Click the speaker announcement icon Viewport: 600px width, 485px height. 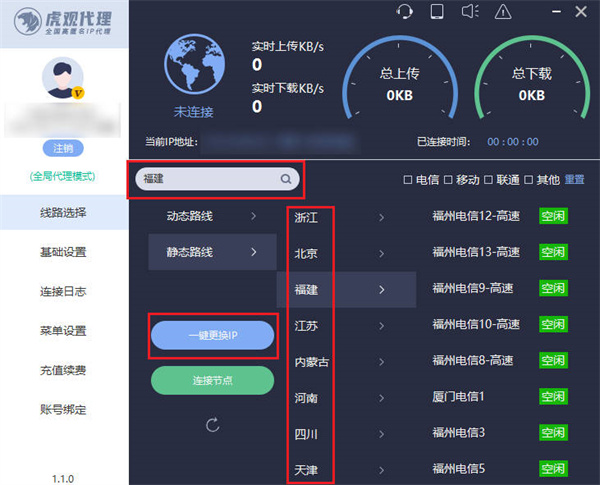pyautogui.click(x=469, y=12)
